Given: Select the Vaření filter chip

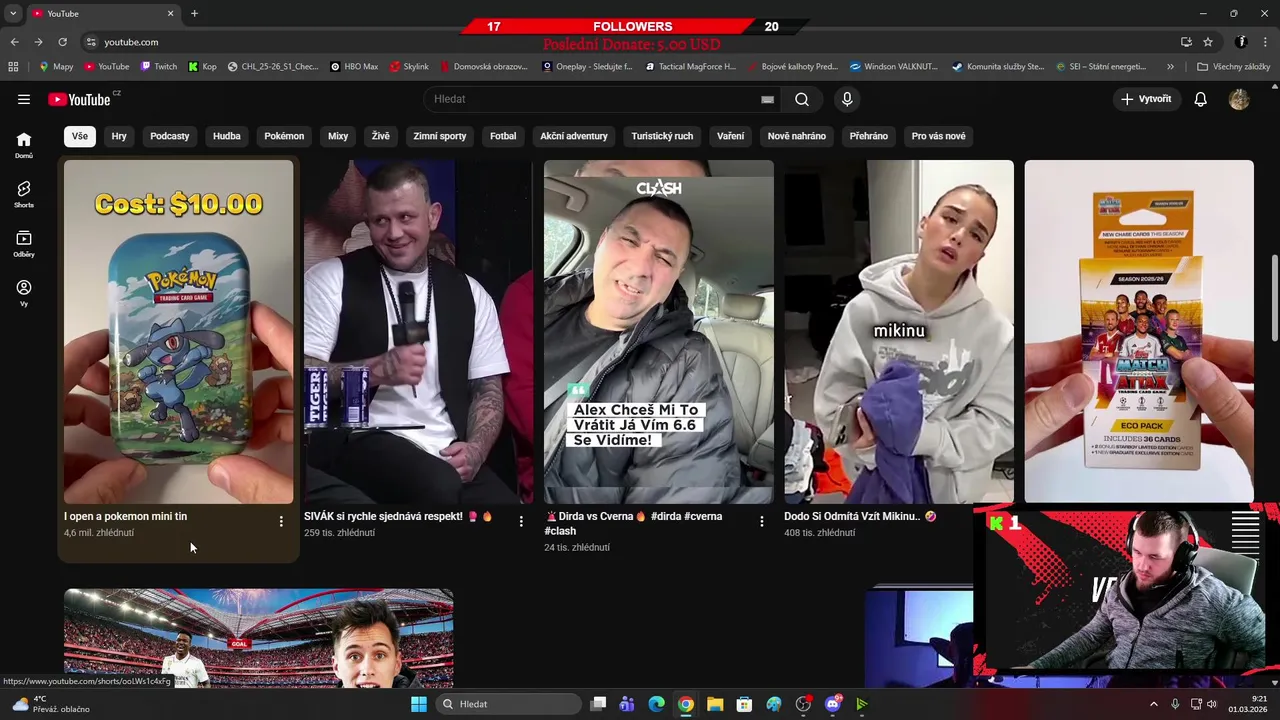Looking at the screenshot, I should [731, 136].
